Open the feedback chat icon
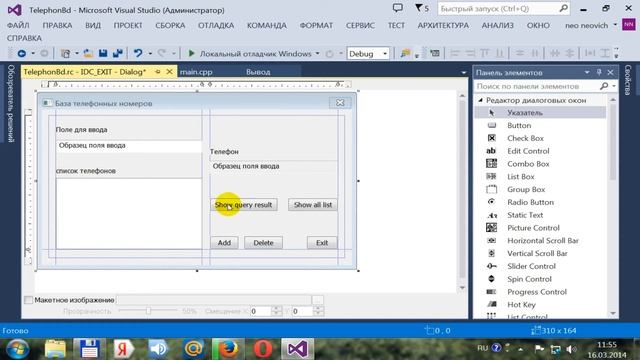The height and width of the screenshot is (360, 640). click(x=398, y=8)
